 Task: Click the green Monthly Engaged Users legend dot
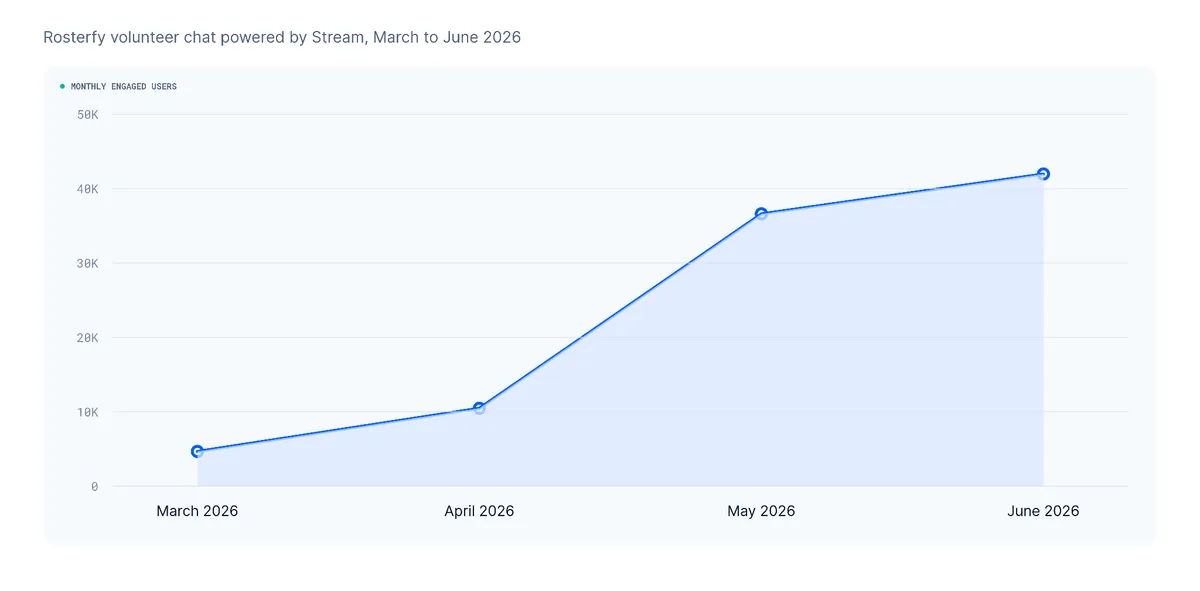[x=62, y=87]
